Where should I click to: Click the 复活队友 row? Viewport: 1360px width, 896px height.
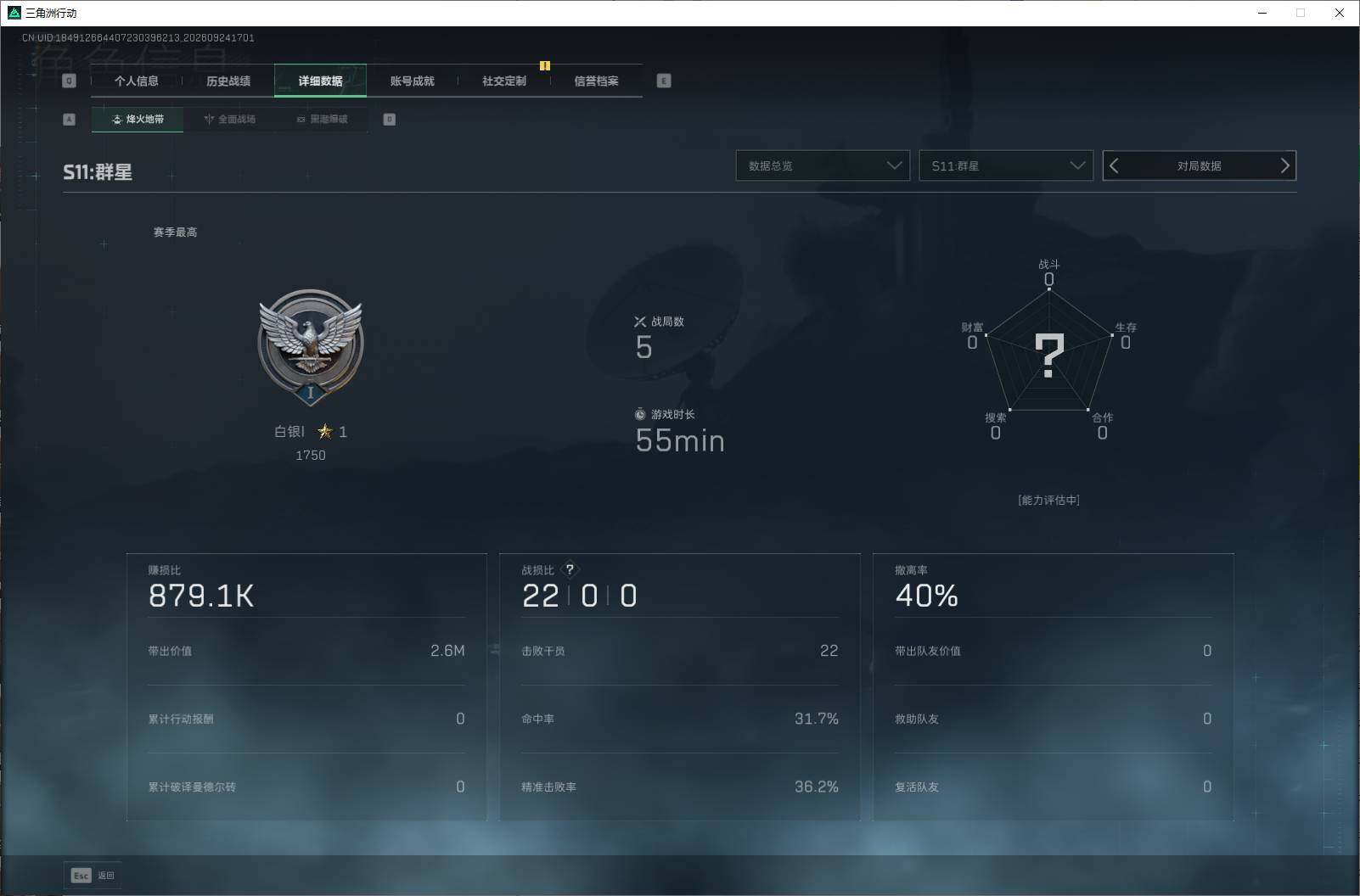(x=1054, y=787)
